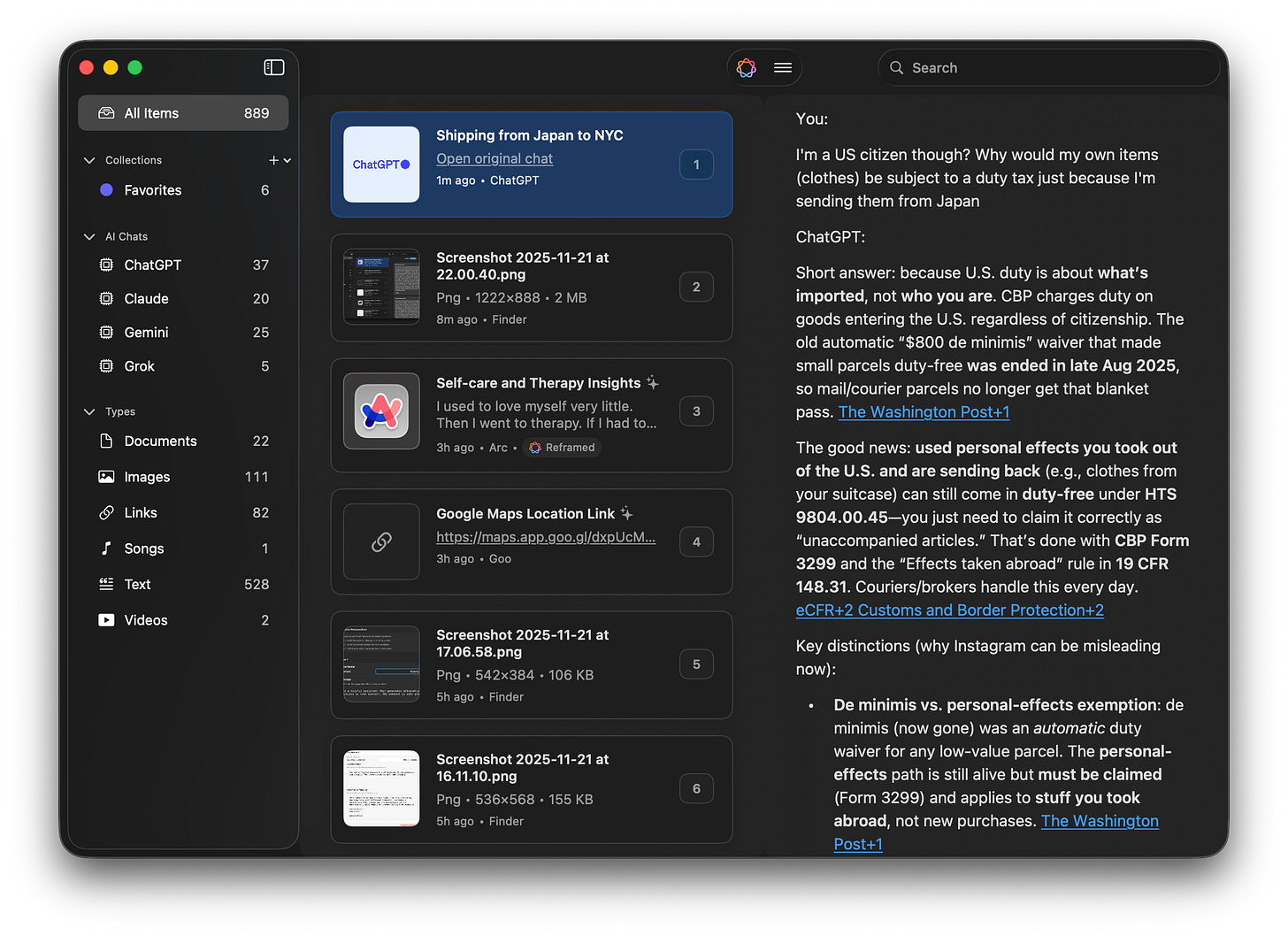This screenshot has width=1288, height=936.
Task: Click the Reframed tag button
Action: pos(562,448)
